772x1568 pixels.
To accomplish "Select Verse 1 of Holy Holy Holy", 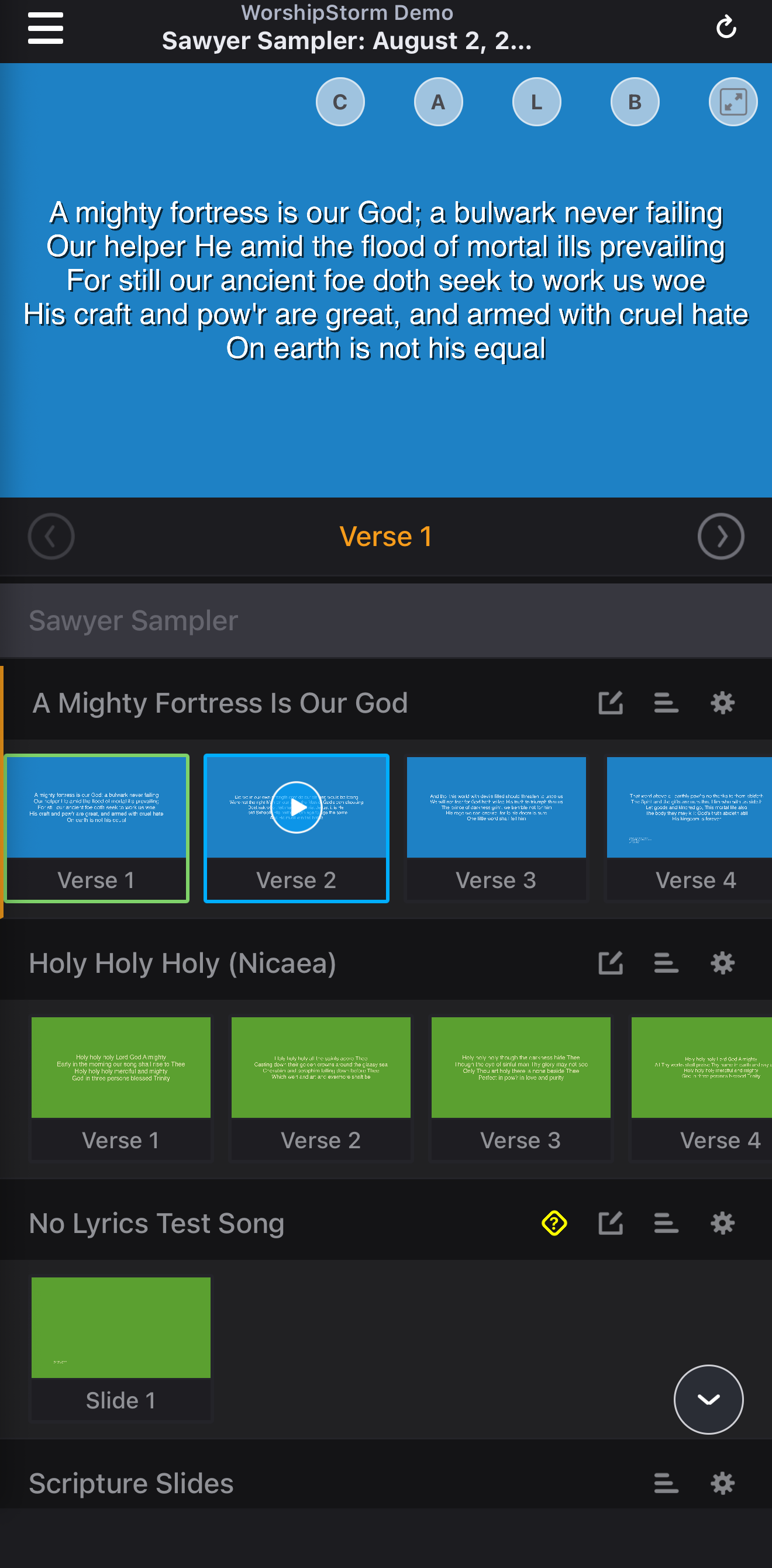I will (121, 1089).
